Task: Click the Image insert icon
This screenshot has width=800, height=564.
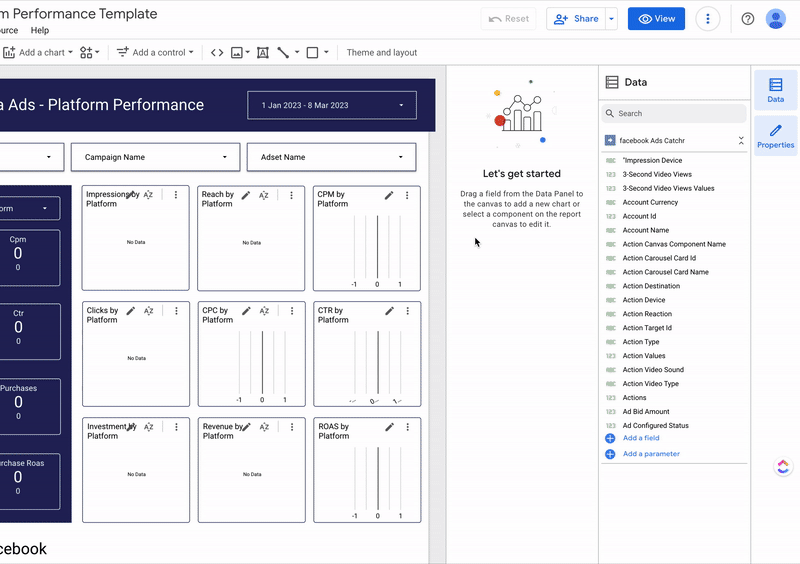Action: click(238, 52)
